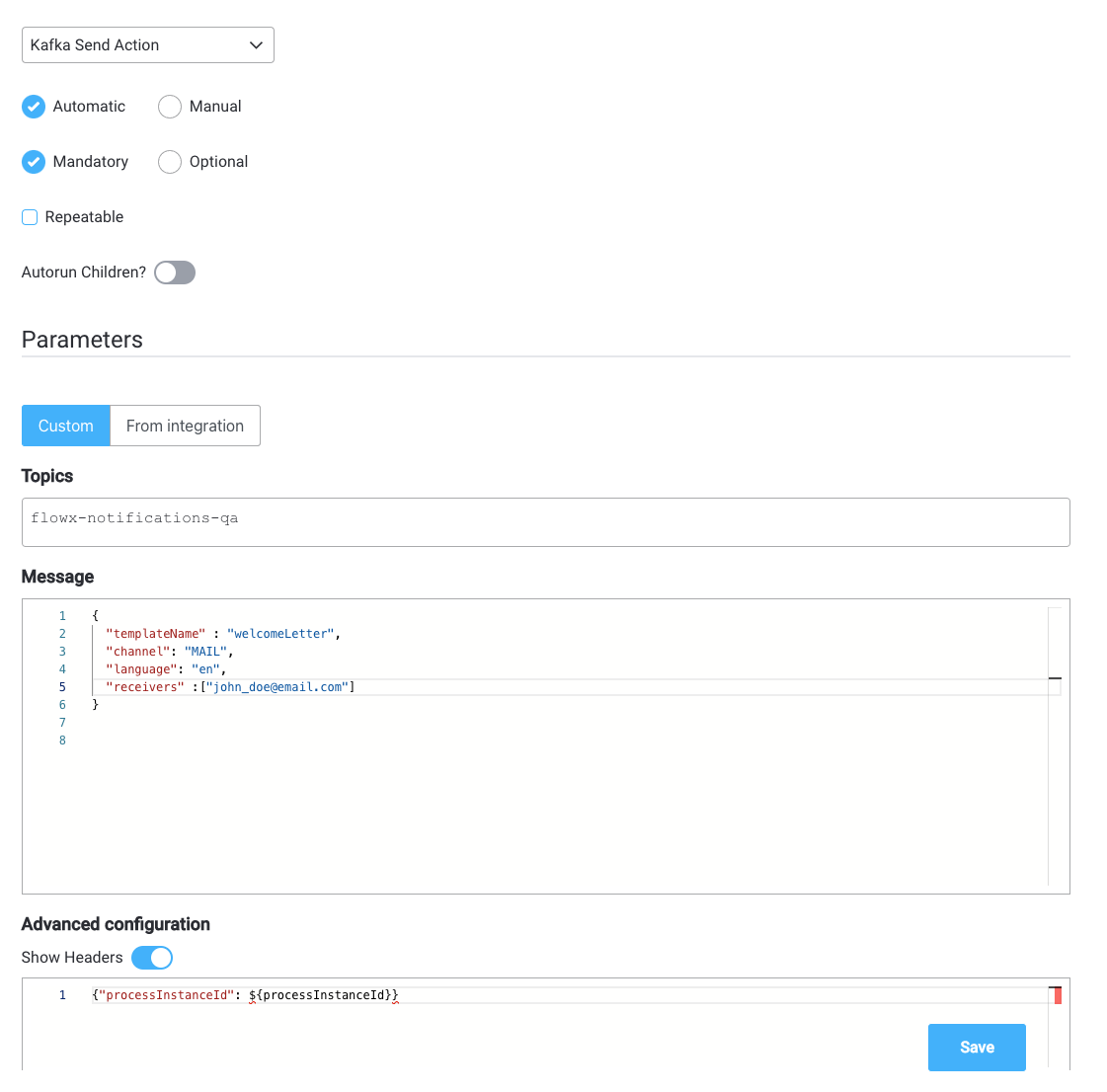Open the Kafka Send Action dropdown
The height and width of the screenshot is (1092, 1107).
pyautogui.click(x=147, y=45)
